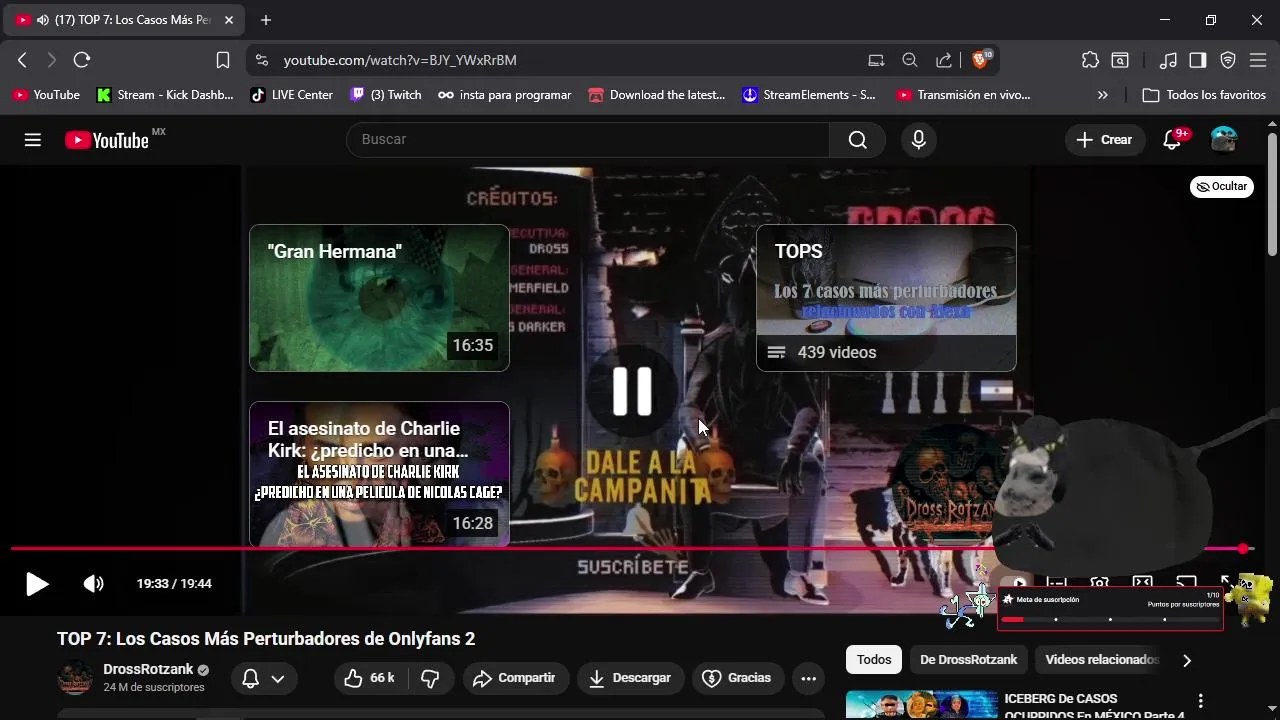Open the extensions puzzle icon
This screenshot has height=720, width=1280.
click(x=1090, y=60)
